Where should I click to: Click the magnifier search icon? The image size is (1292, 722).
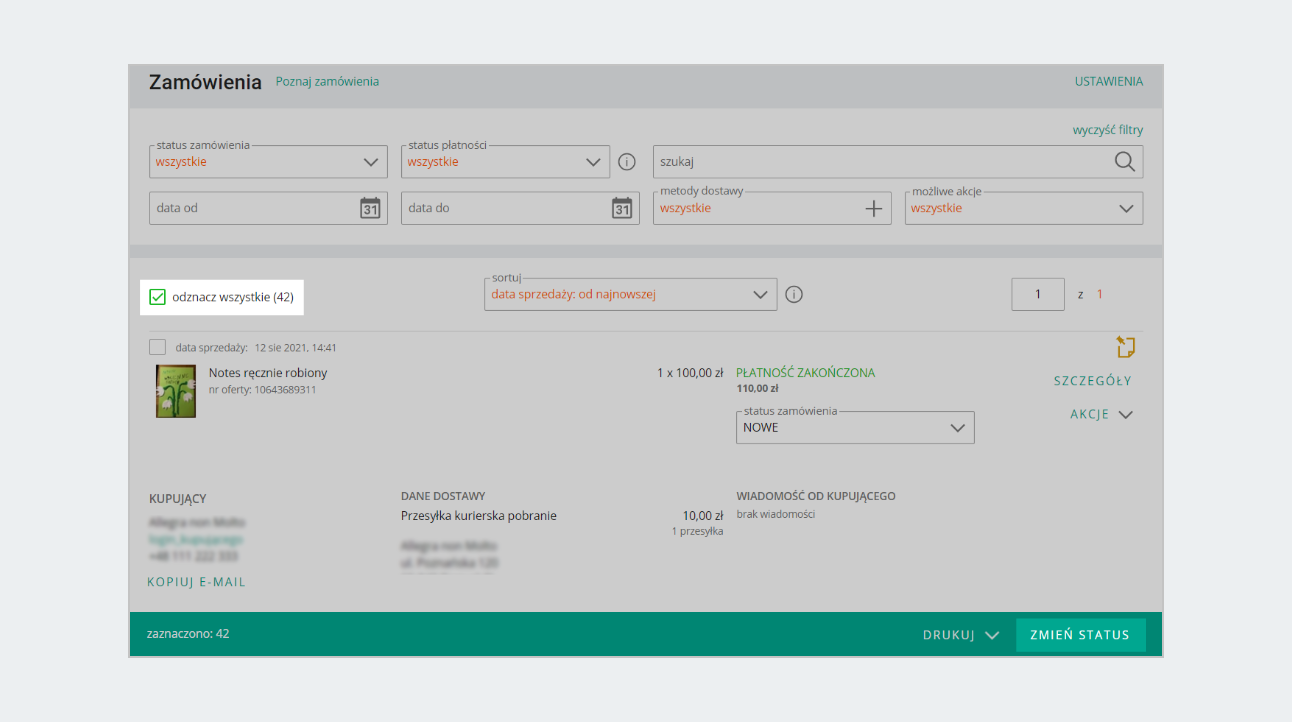(x=1125, y=162)
